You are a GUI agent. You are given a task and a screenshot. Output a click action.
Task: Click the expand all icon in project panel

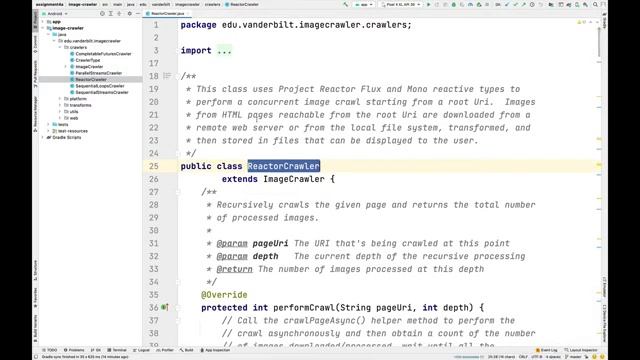[111, 13]
